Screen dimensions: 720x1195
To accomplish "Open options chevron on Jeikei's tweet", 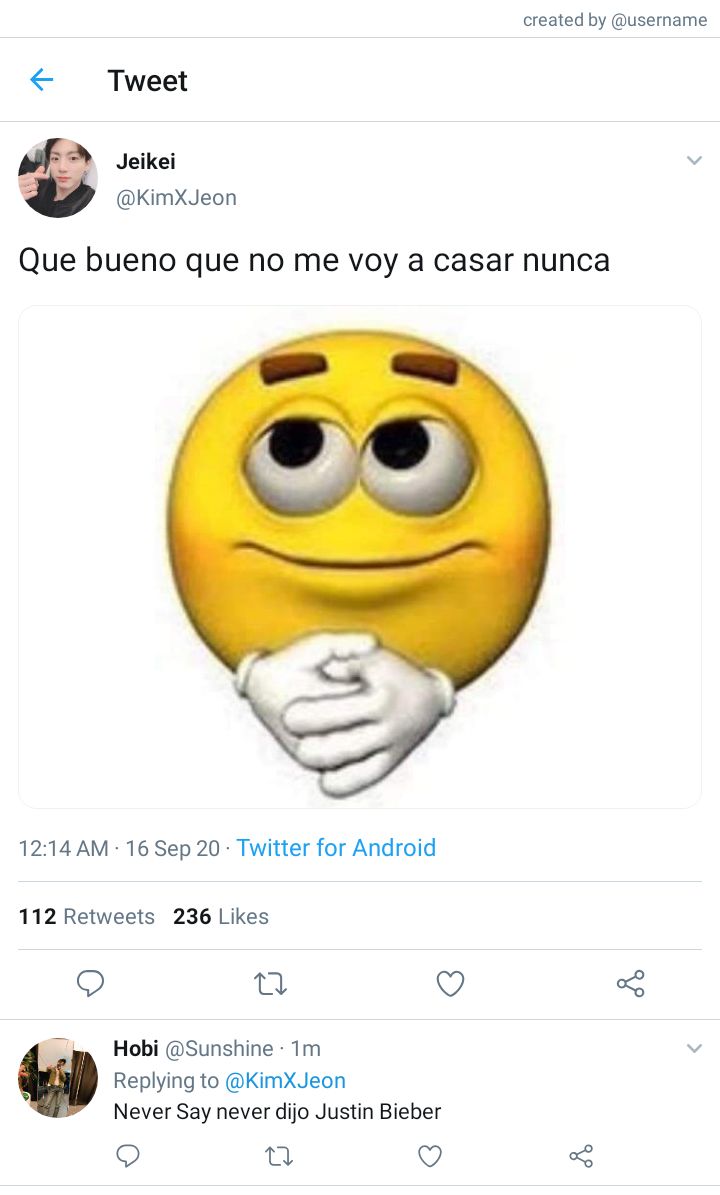I will click(x=694, y=160).
